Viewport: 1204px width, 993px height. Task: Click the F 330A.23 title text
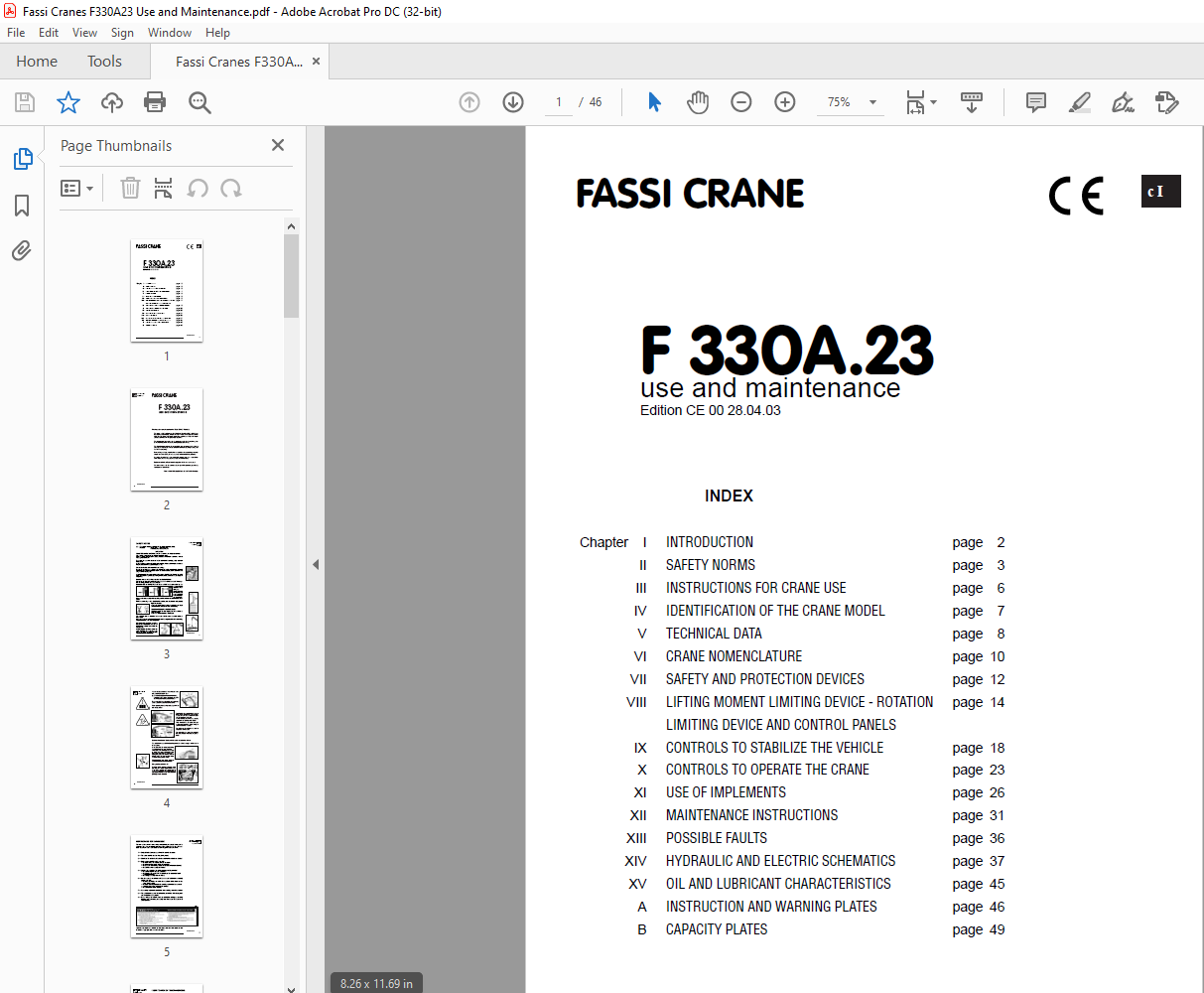(787, 351)
